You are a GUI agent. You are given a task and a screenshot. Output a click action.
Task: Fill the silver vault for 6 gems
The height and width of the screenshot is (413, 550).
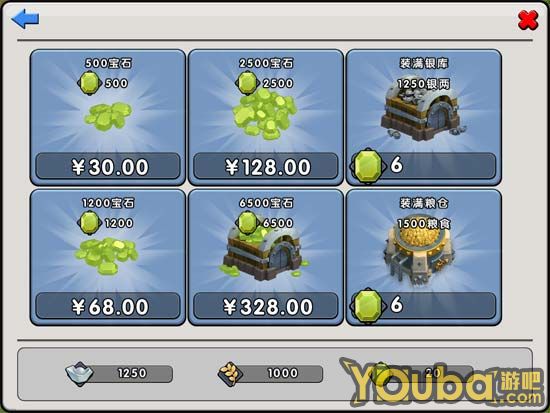point(424,166)
